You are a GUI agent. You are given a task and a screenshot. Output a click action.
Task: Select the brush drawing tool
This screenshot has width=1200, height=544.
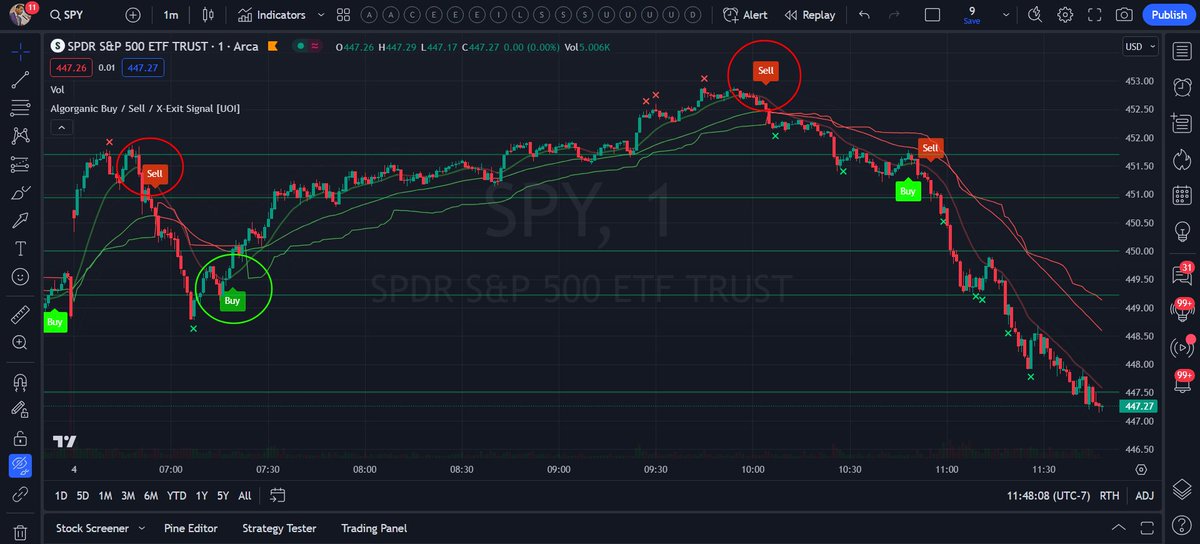(x=20, y=192)
